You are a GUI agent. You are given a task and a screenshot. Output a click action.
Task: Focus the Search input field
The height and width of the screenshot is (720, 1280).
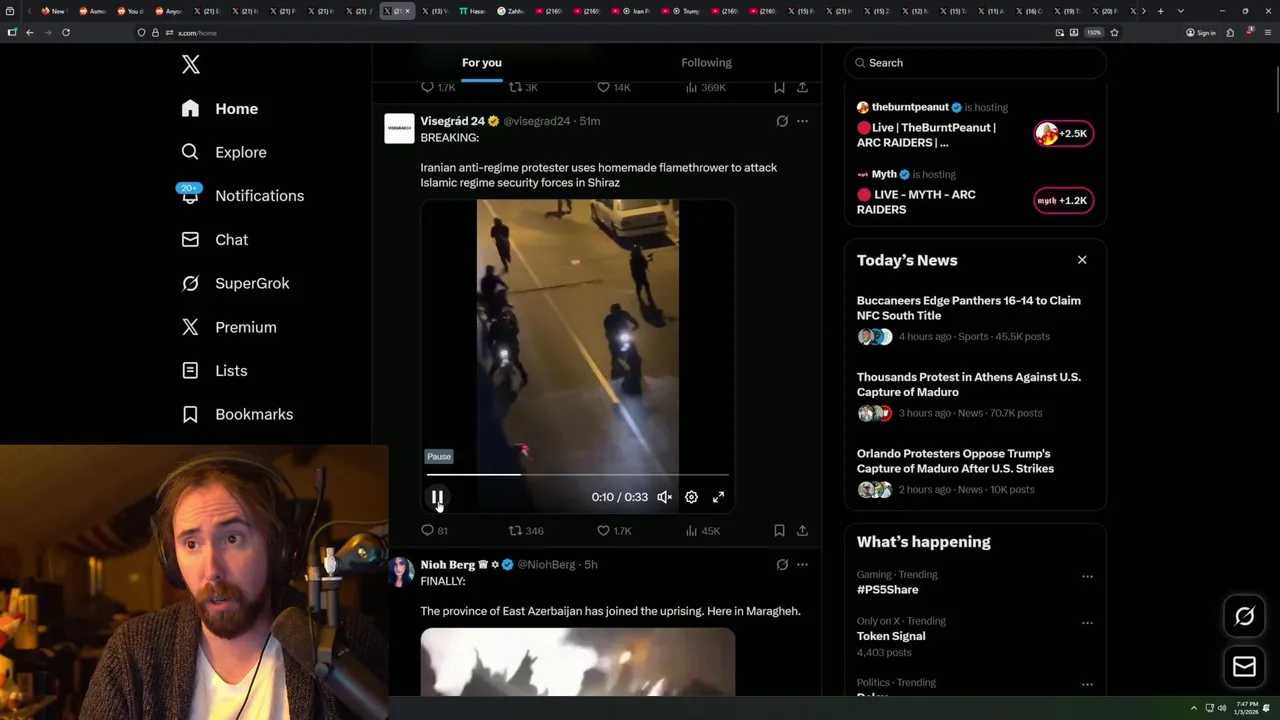coord(976,63)
